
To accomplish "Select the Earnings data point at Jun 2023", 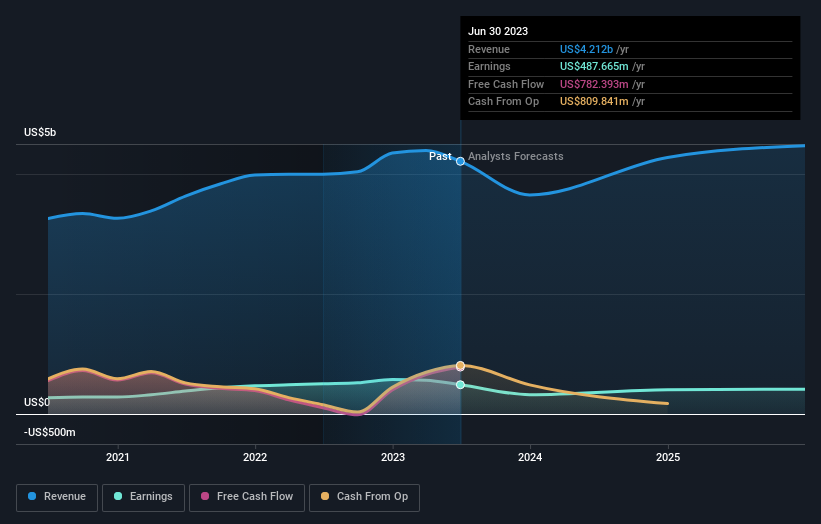I will (460, 385).
